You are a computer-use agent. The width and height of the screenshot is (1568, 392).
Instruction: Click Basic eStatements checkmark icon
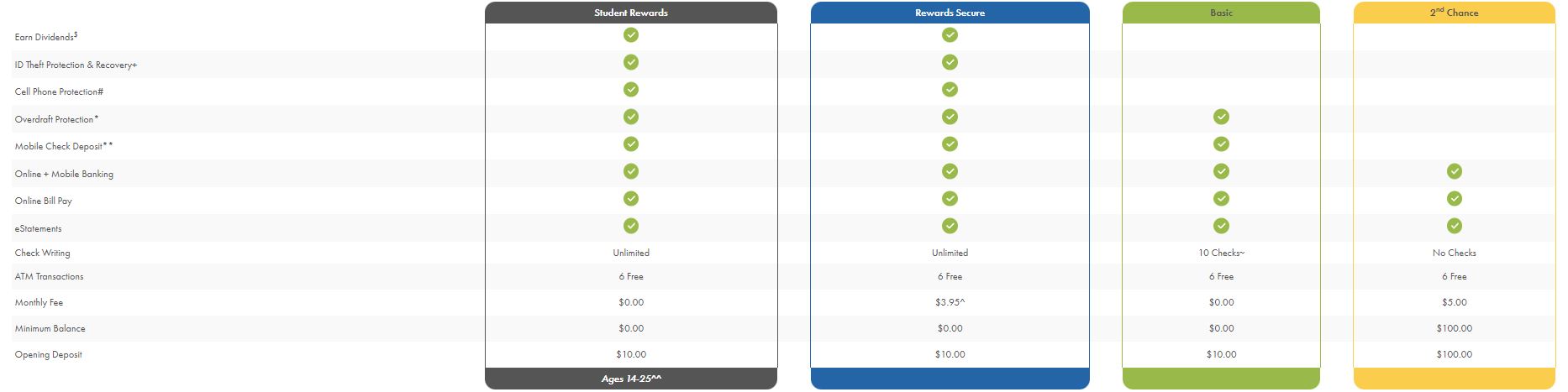point(1221,226)
